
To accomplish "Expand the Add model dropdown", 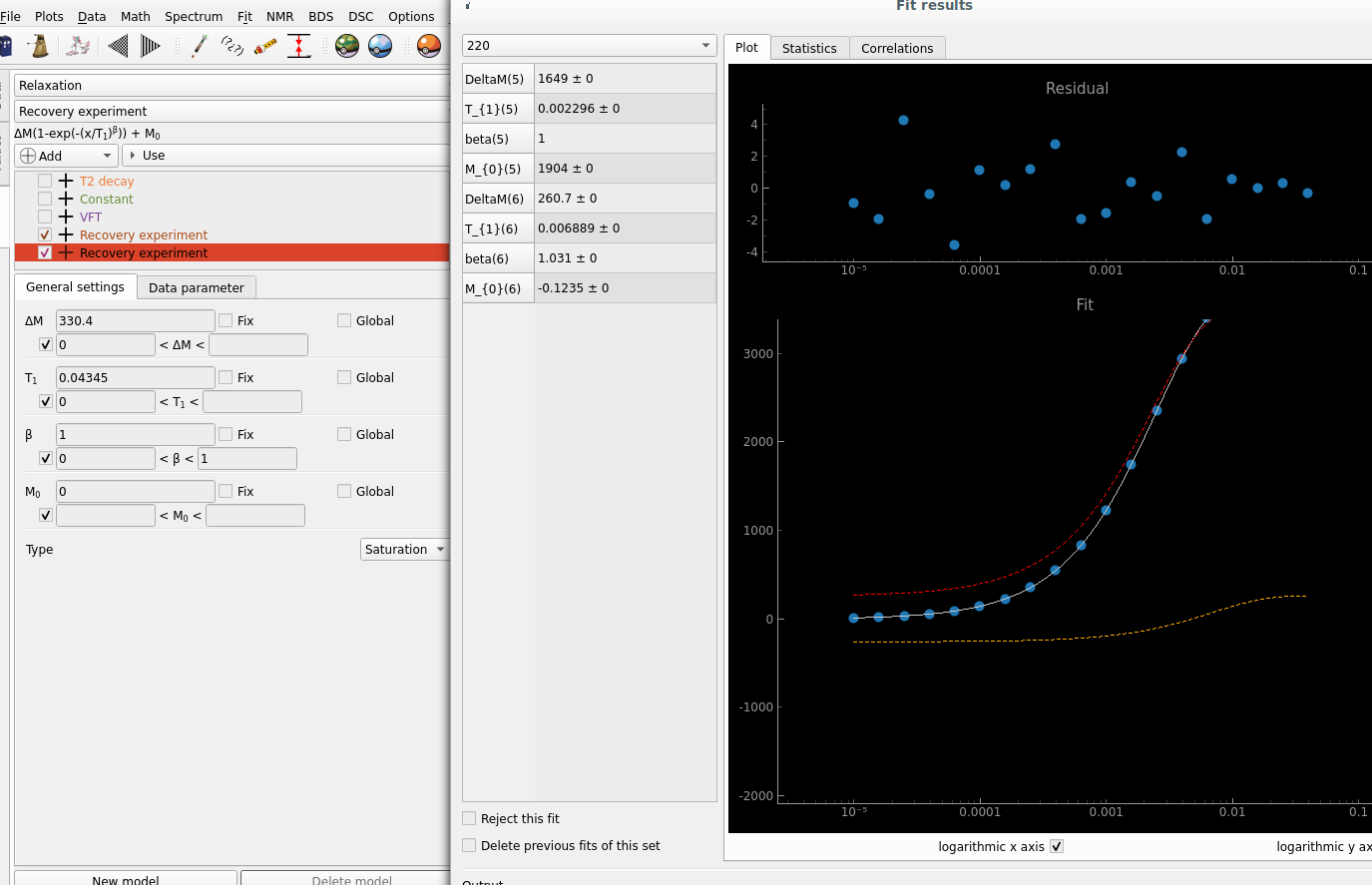I will 66,156.
